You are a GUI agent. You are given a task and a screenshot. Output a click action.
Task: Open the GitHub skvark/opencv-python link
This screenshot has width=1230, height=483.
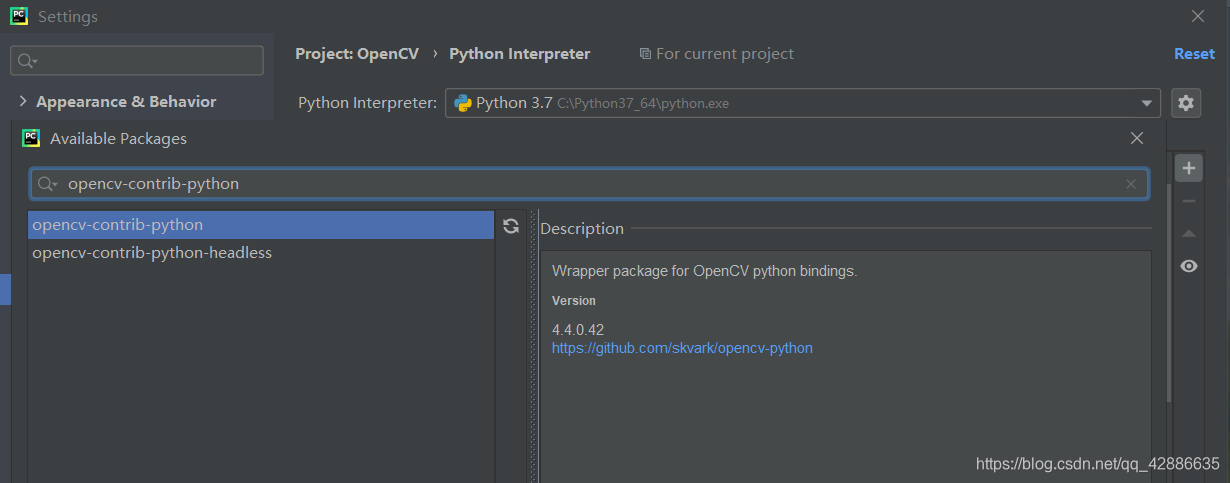pyautogui.click(x=682, y=348)
